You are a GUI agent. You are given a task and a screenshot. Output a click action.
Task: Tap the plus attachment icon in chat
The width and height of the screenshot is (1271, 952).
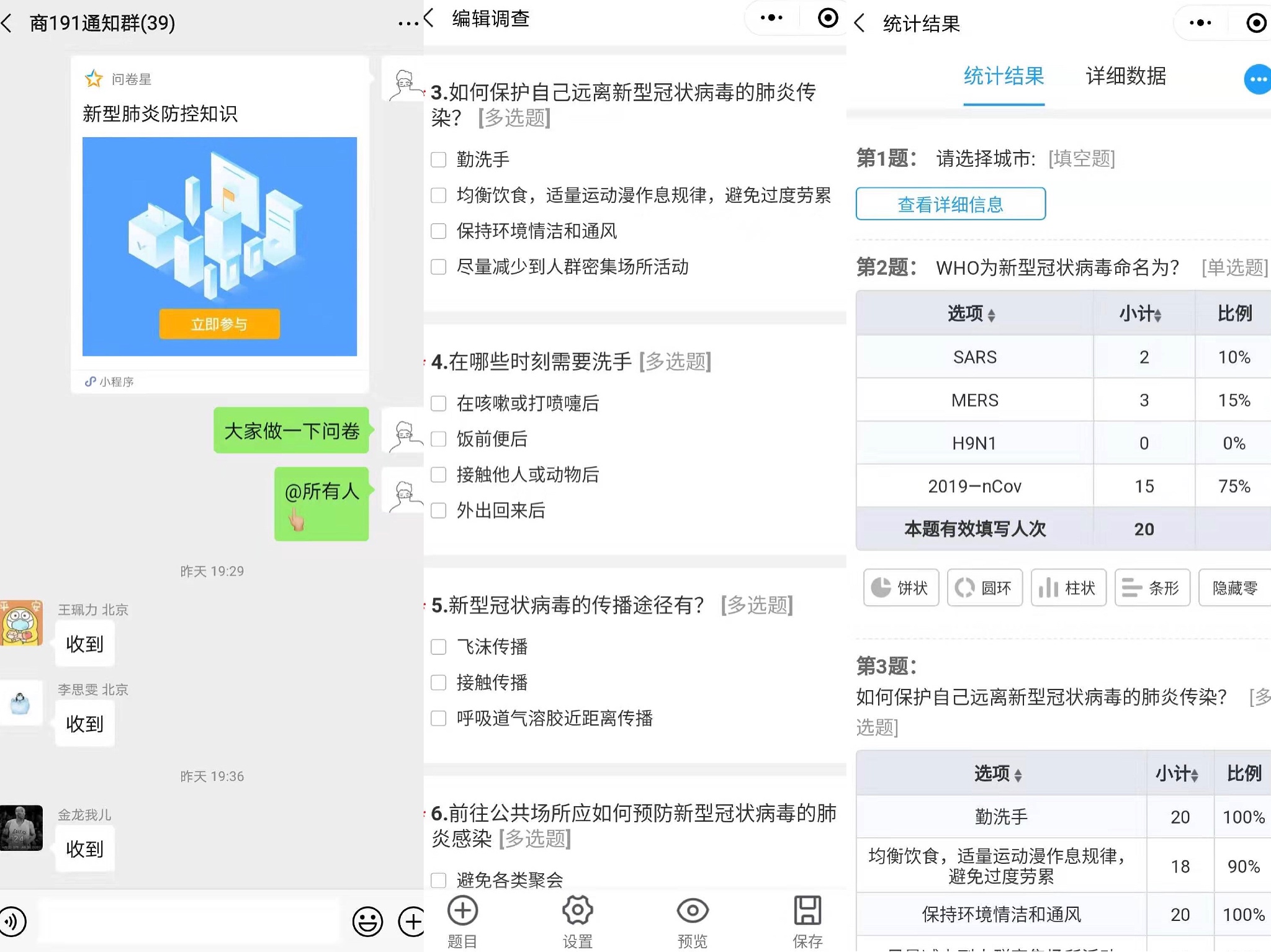click(x=412, y=921)
